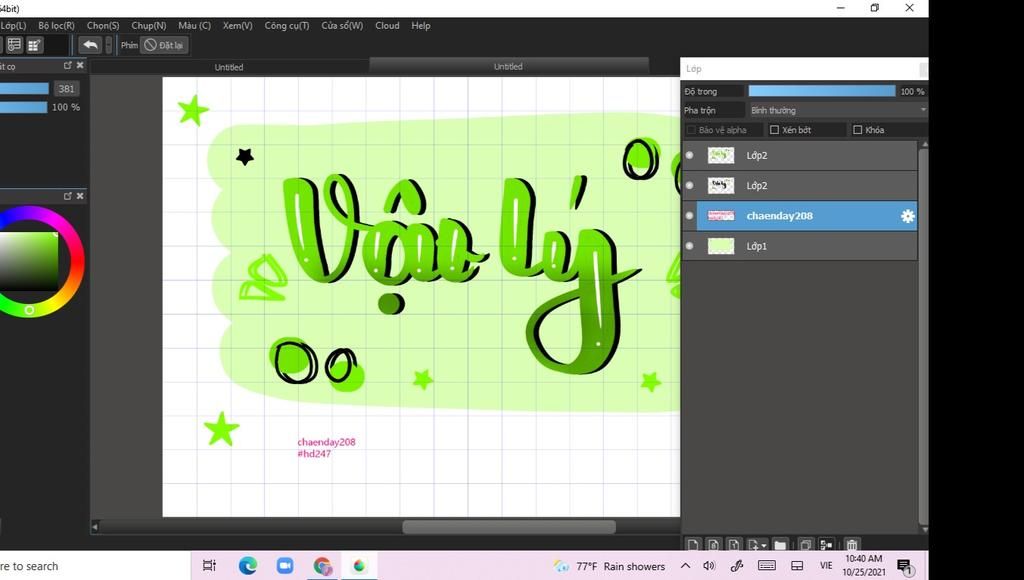Screen dimensions: 1024x580
Task: Select the top Lớp2 layer thumbnail
Action: [x=721, y=155]
